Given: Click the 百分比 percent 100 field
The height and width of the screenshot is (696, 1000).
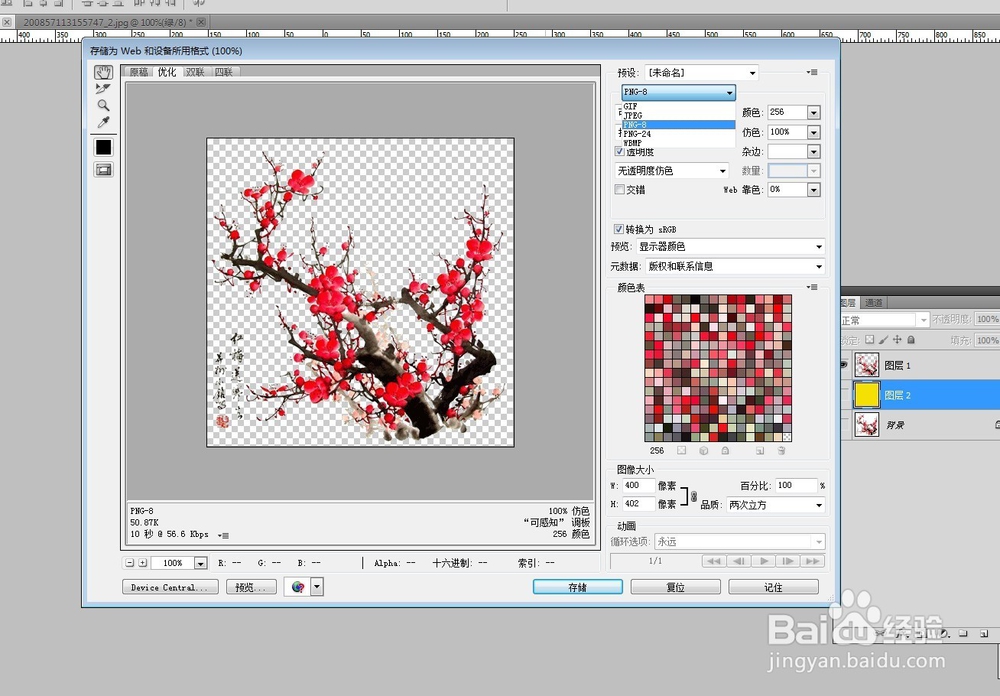Looking at the screenshot, I should pos(796,485).
